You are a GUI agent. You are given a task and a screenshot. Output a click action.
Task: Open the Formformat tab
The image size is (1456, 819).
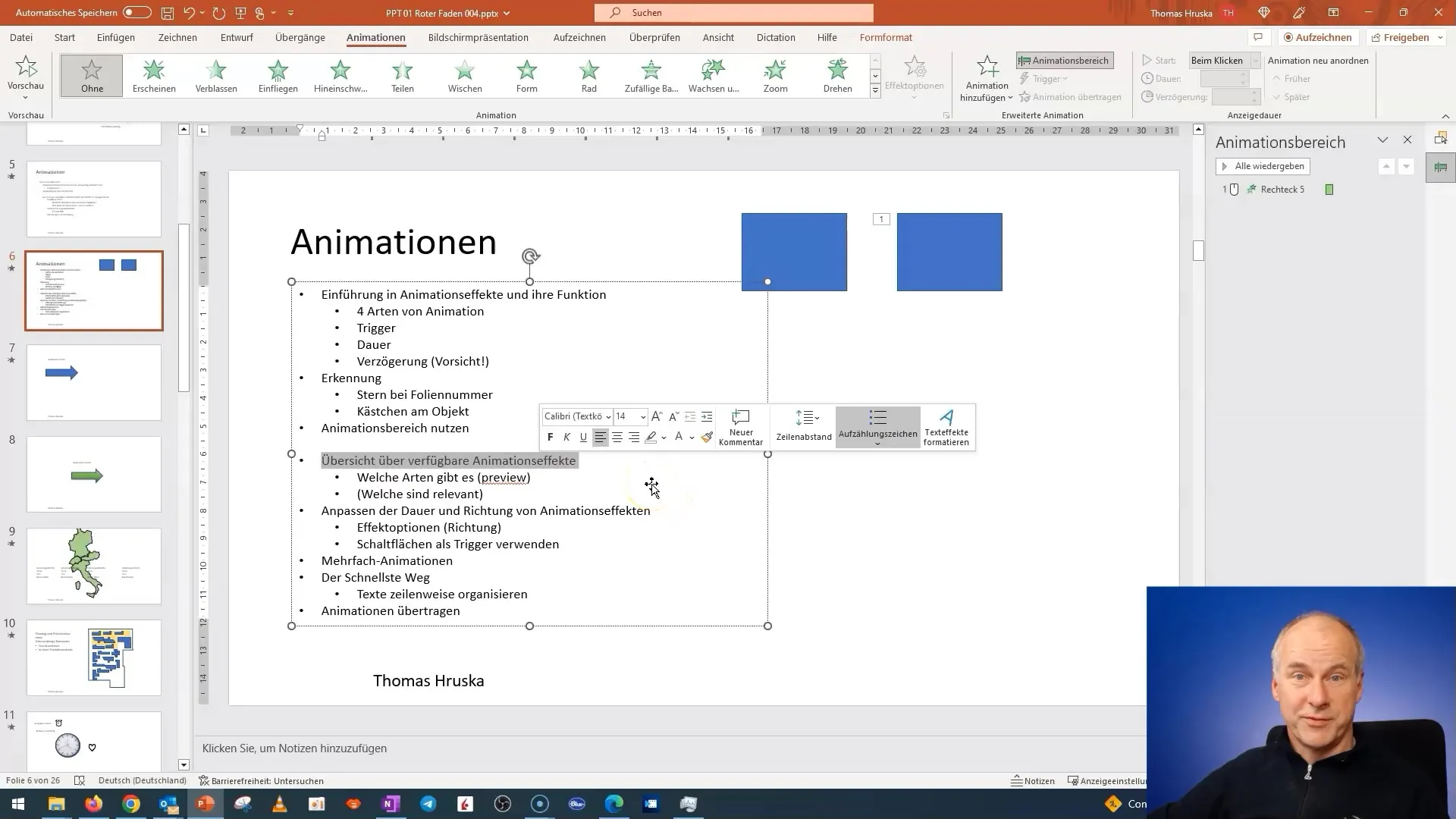pos(886,37)
